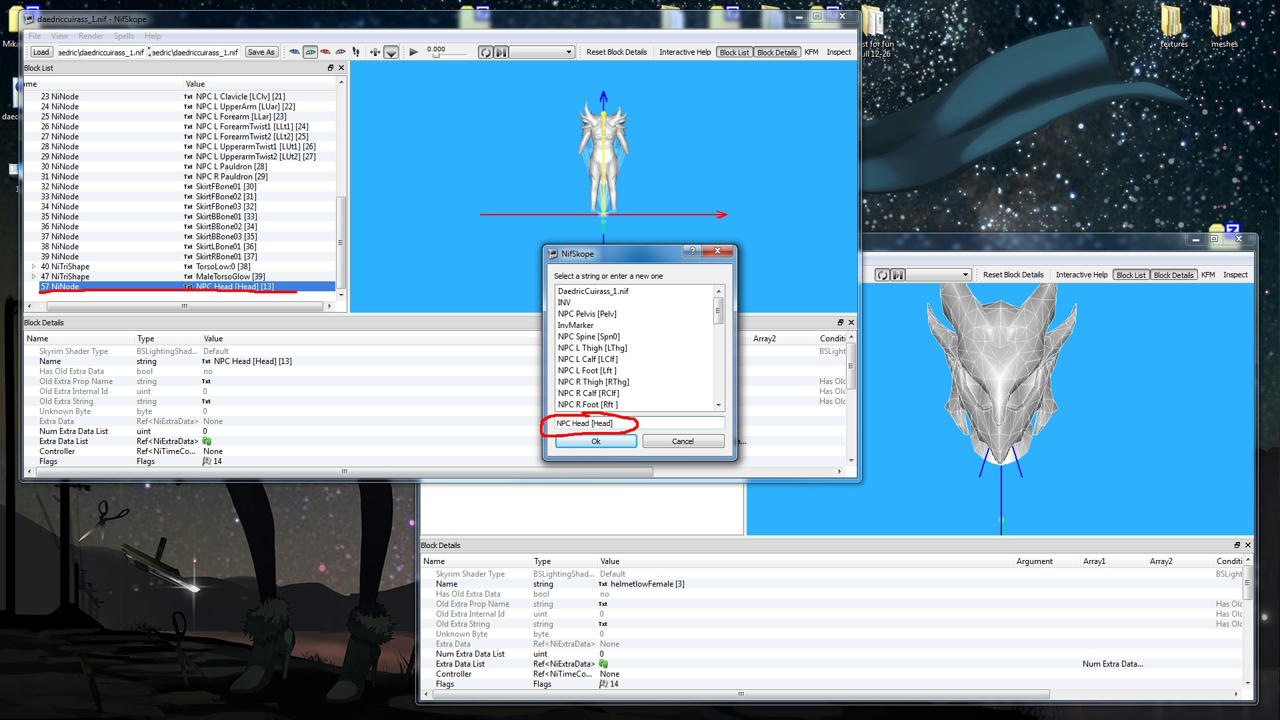Open the Spells menu
This screenshot has height=720, width=1280.
coord(123,36)
